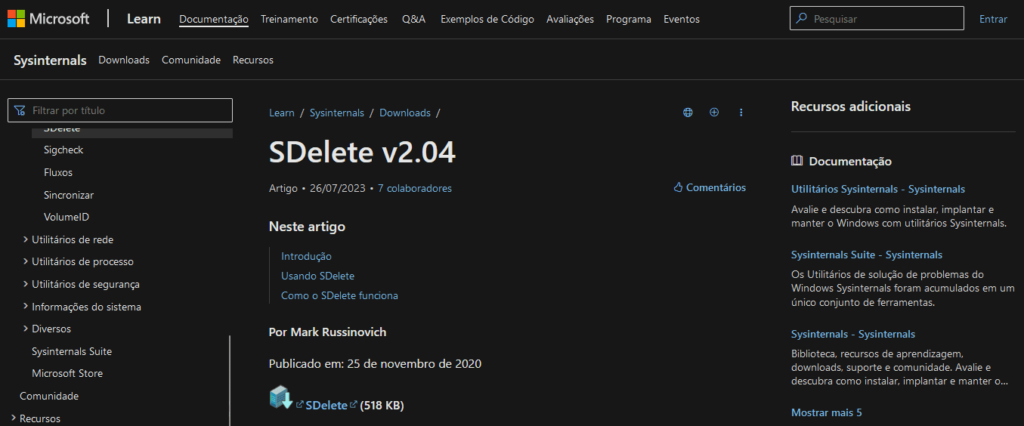Open the 7 colaboradores link
The height and width of the screenshot is (426, 1024).
point(415,188)
